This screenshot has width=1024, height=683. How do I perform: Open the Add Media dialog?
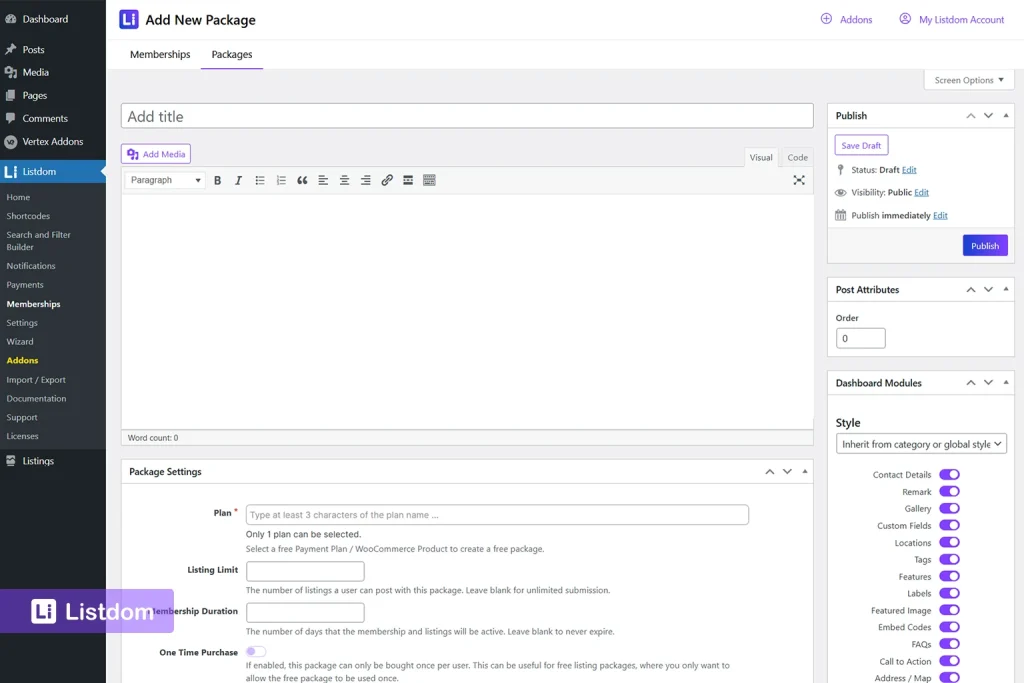click(x=155, y=153)
